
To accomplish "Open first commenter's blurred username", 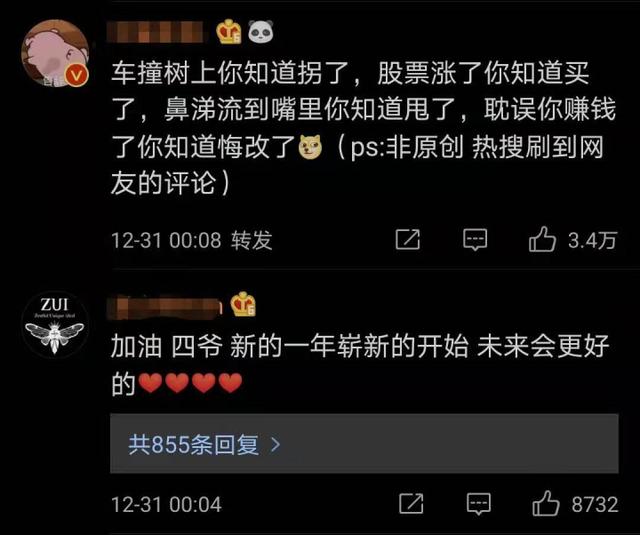I will [x=155, y=32].
